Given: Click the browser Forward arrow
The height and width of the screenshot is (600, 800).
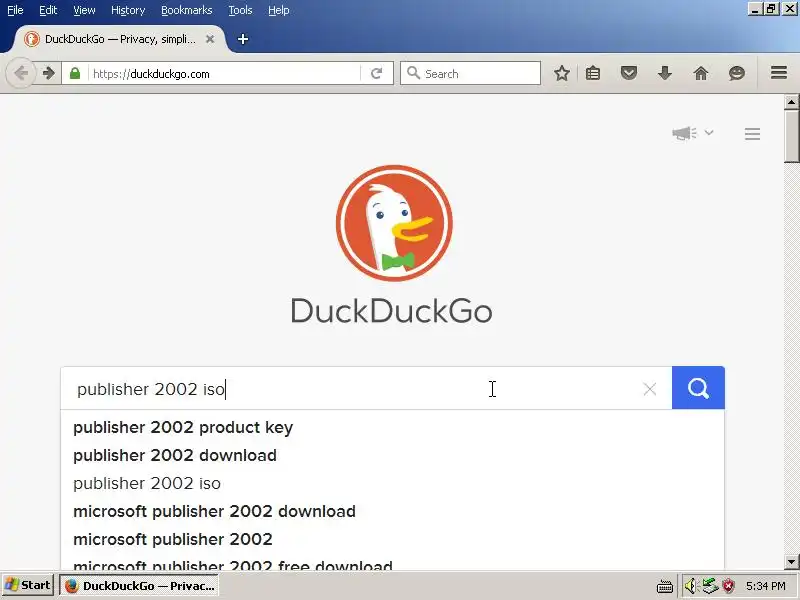Looking at the screenshot, I should click(48, 73).
